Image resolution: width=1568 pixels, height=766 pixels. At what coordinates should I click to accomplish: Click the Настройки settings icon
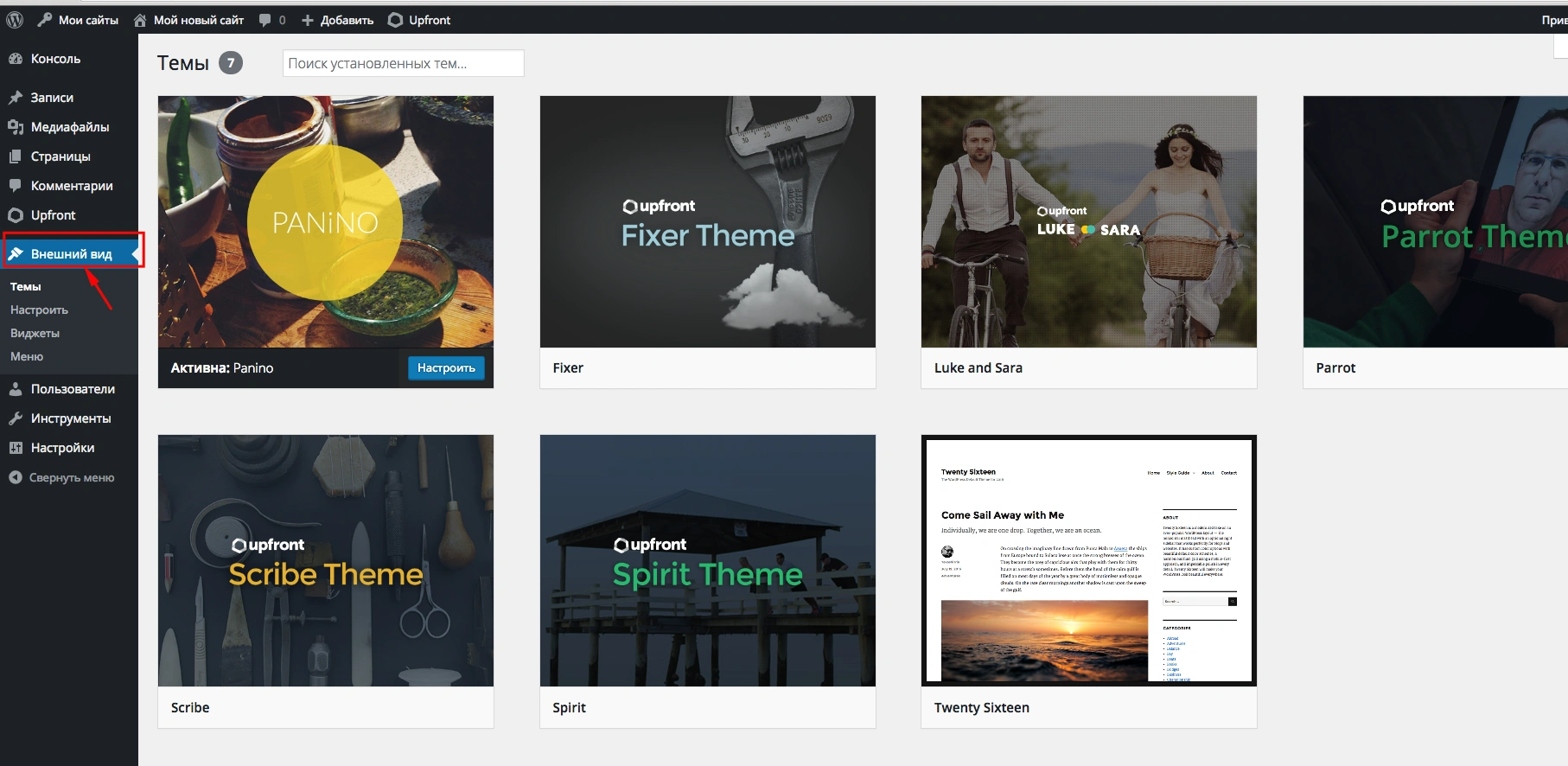(16, 448)
